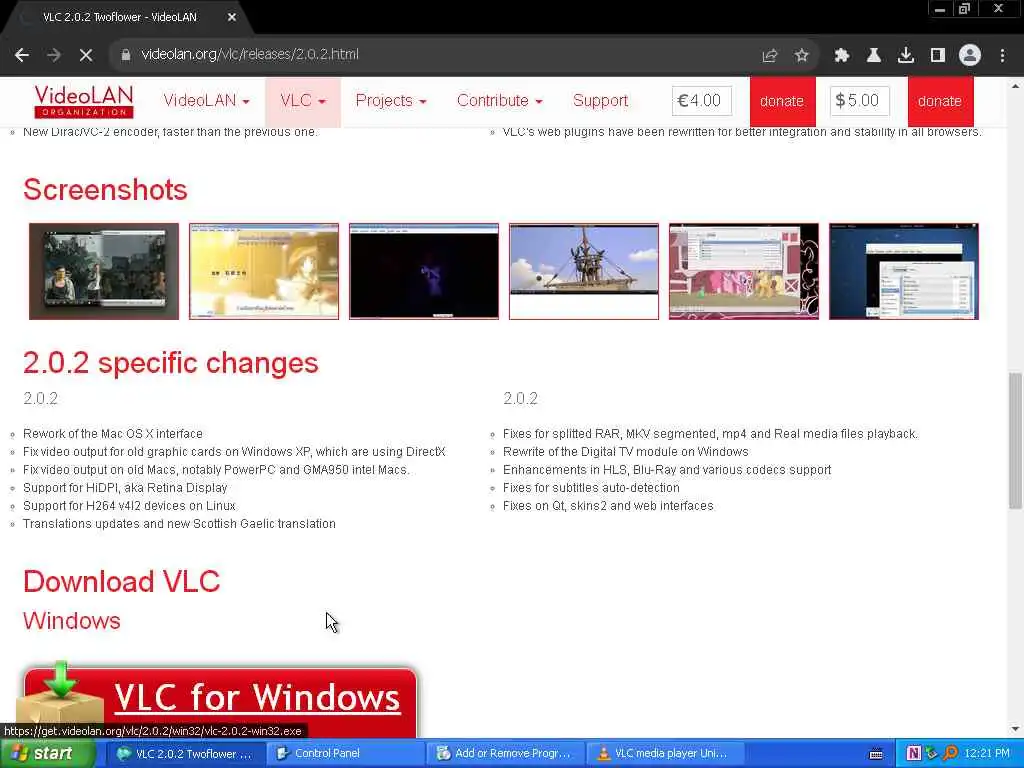Viewport: 1024px width, 768px height.
Task: Click 'Fixes for subtitles auto-detection'
Action: [591, 488]
